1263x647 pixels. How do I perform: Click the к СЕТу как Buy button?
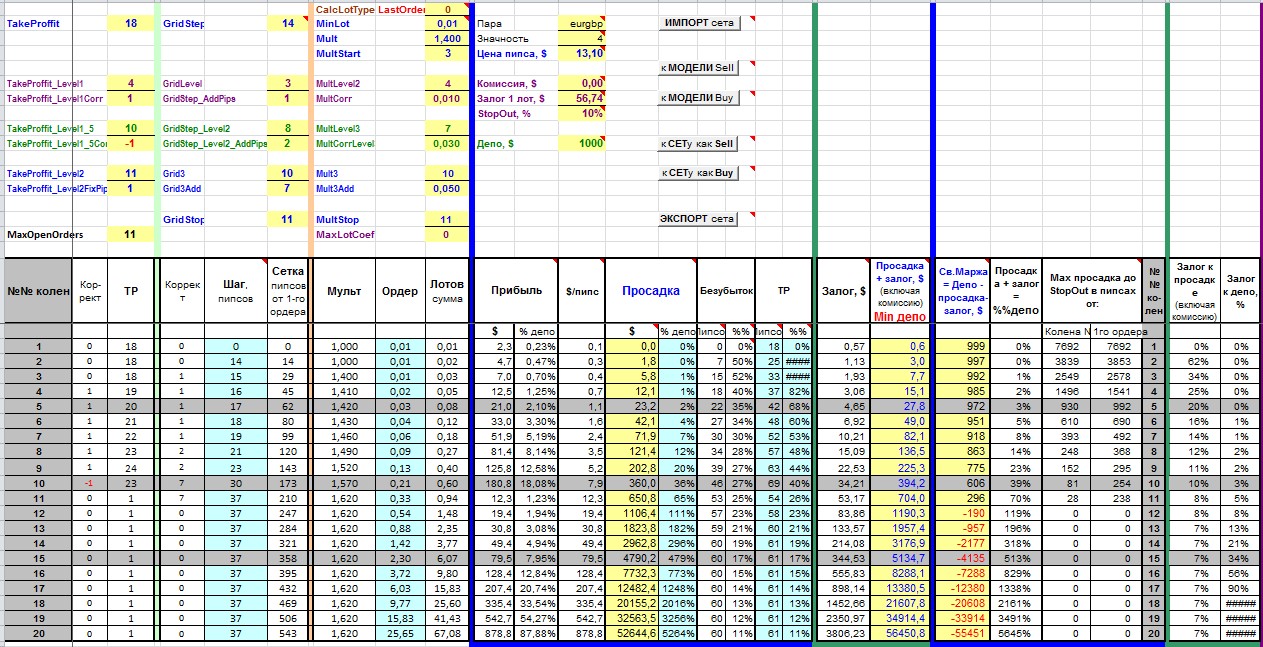tap(699, 173)
